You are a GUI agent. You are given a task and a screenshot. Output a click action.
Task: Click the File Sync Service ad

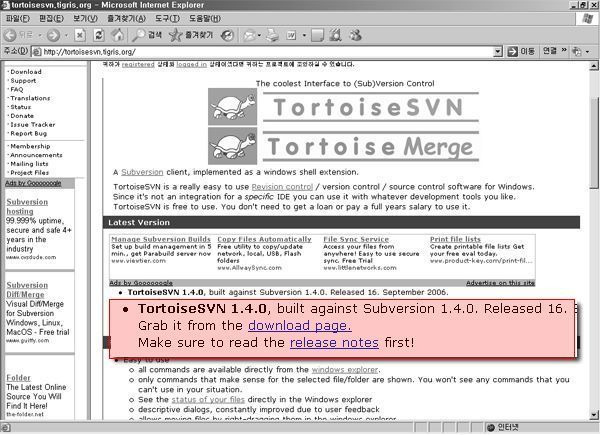pos(356,239)
